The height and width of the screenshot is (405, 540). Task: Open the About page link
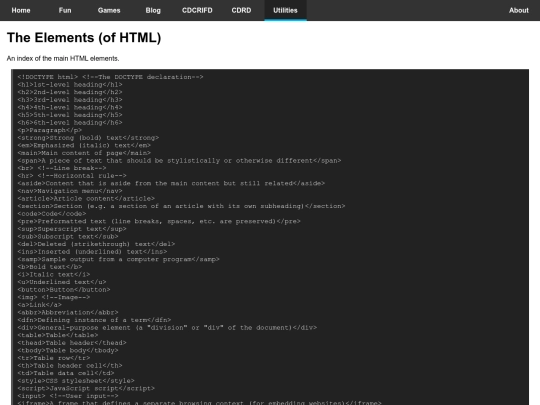(x=519, y=10)
